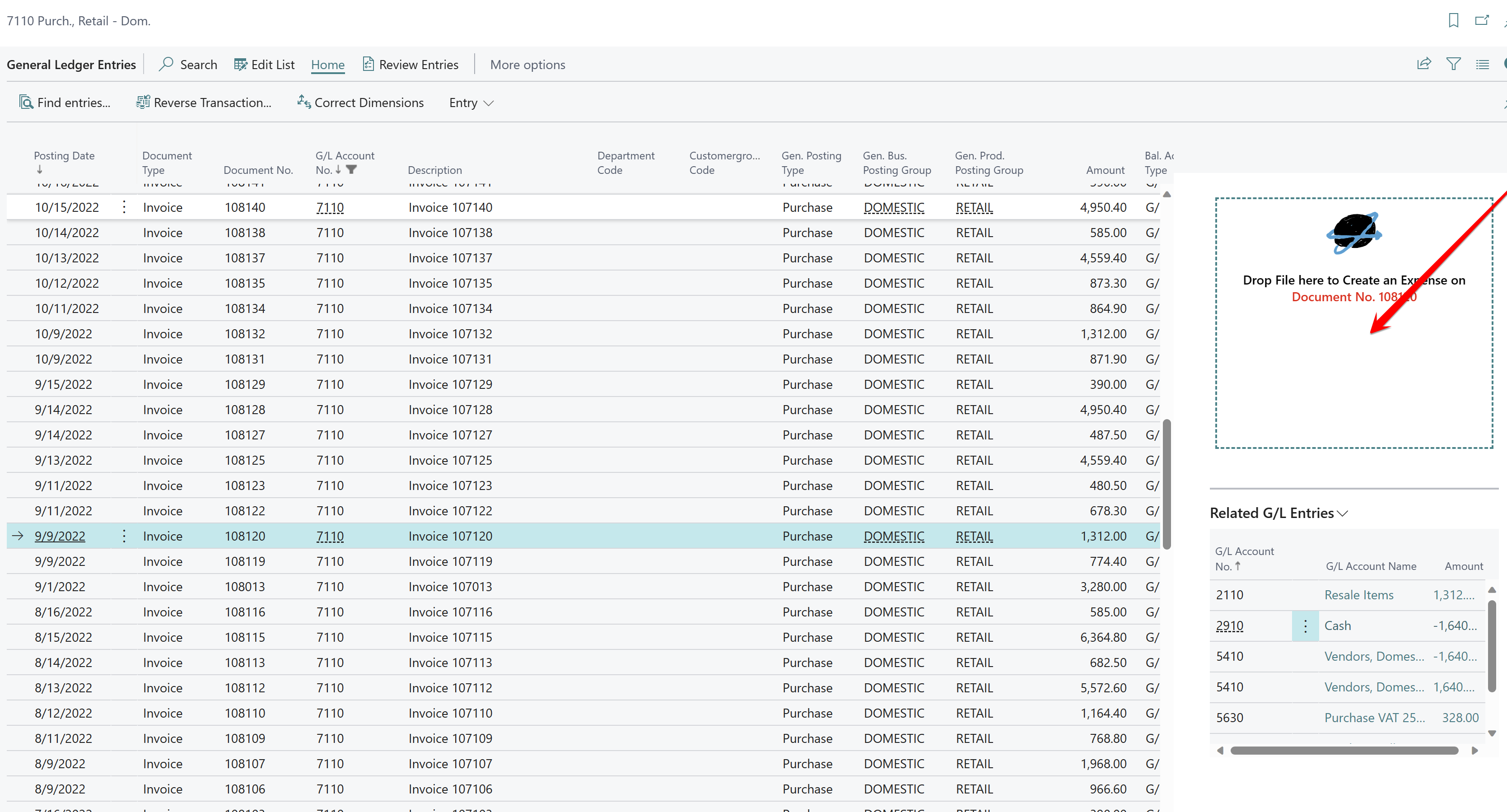
Task: Click right arrow of horizontal scrollbar in Related G/L Entries
Action: pos(1475,751)
